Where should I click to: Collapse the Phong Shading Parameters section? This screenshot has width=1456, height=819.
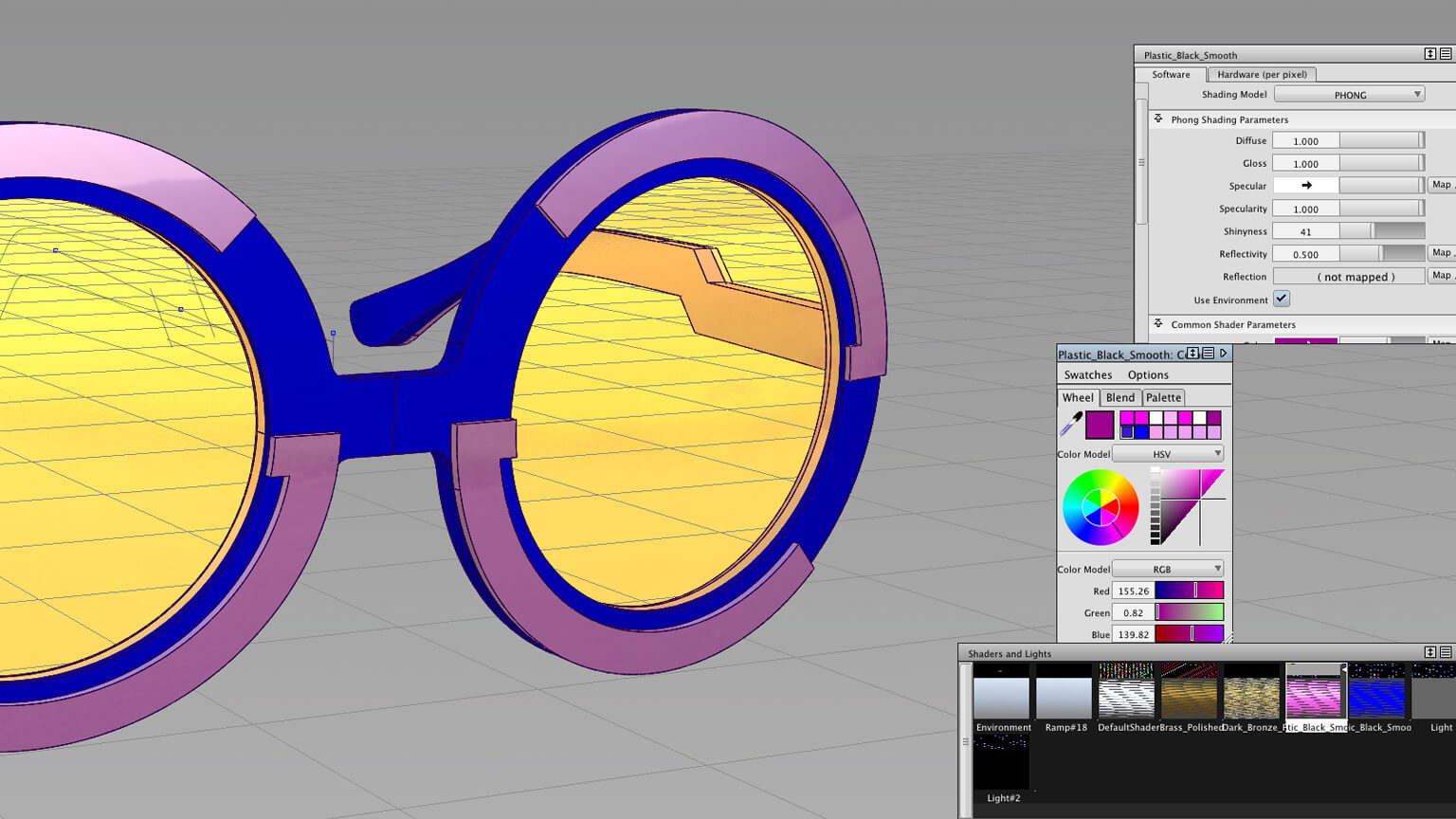pyautogui.click(x=1158, y=119)
